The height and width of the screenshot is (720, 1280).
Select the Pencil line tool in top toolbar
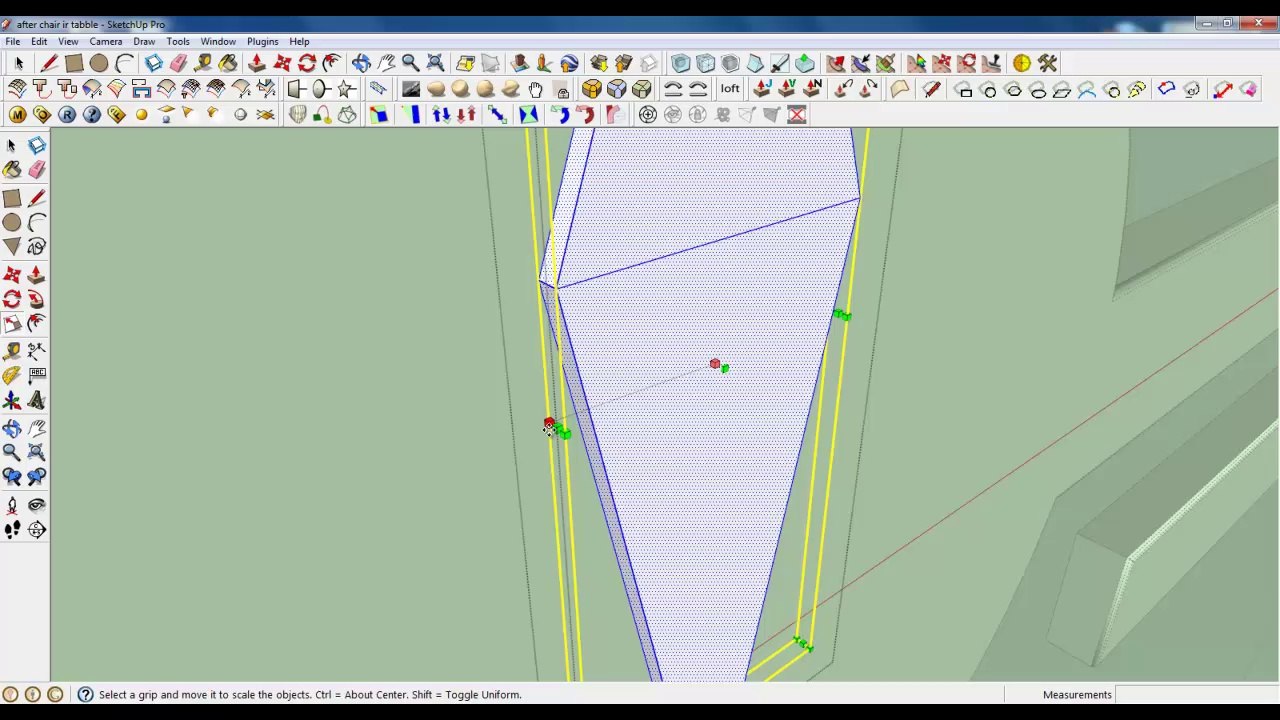[x=48, y=64]
